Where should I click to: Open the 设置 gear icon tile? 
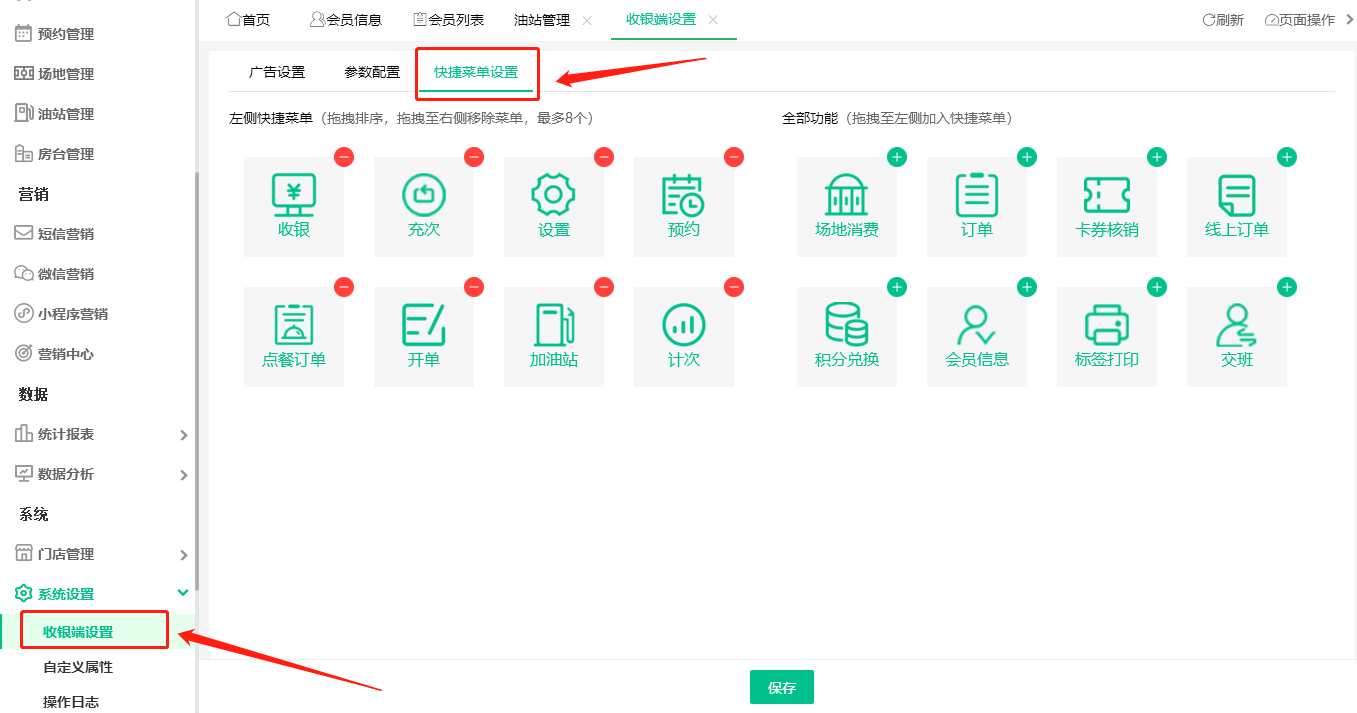coord(553,206)
